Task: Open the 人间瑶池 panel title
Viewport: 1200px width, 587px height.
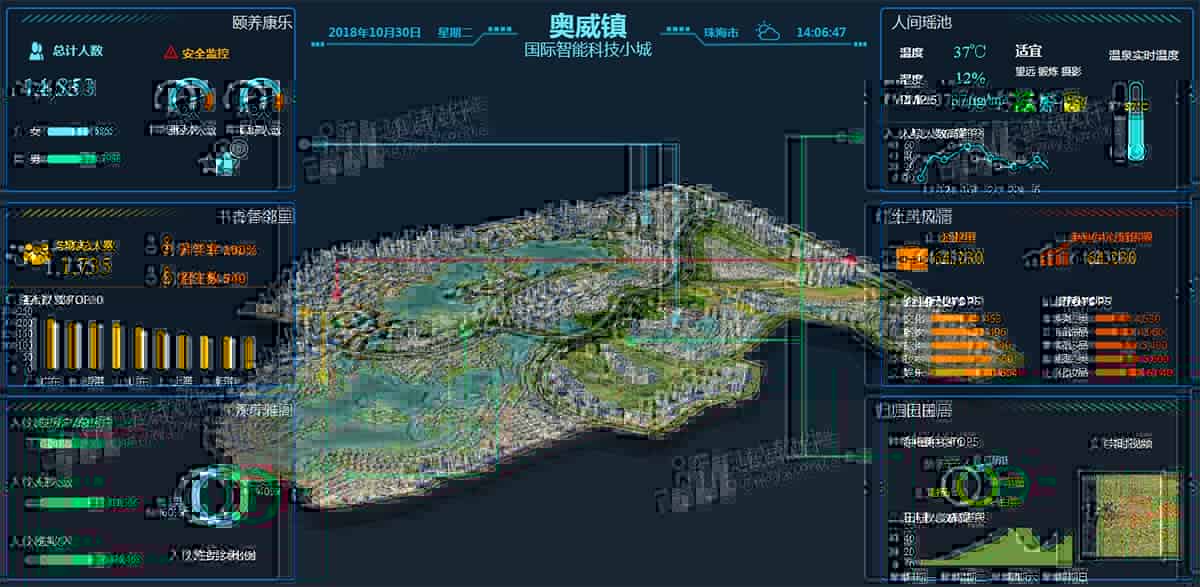Action: click(922, 23)
